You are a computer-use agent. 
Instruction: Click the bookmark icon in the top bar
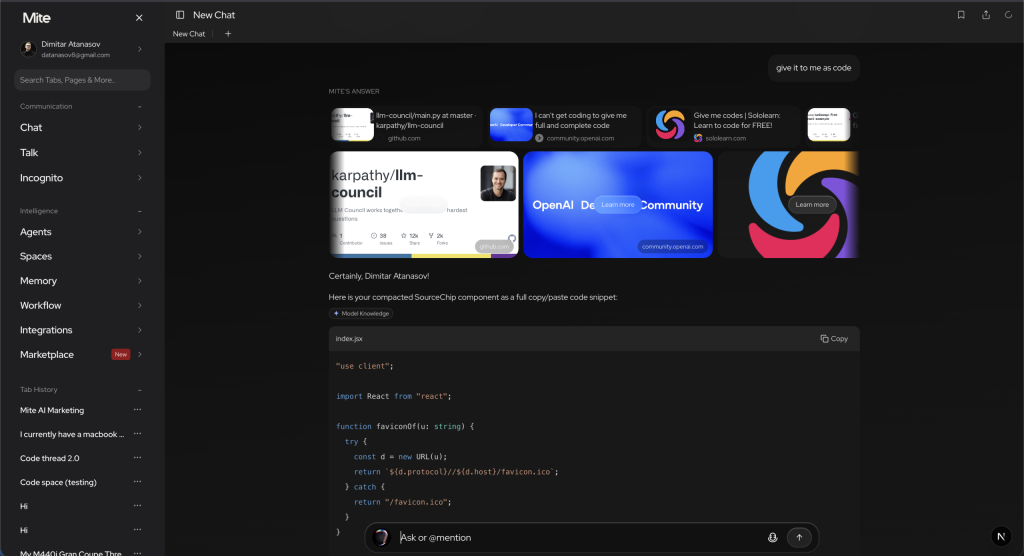pos(961,15)
